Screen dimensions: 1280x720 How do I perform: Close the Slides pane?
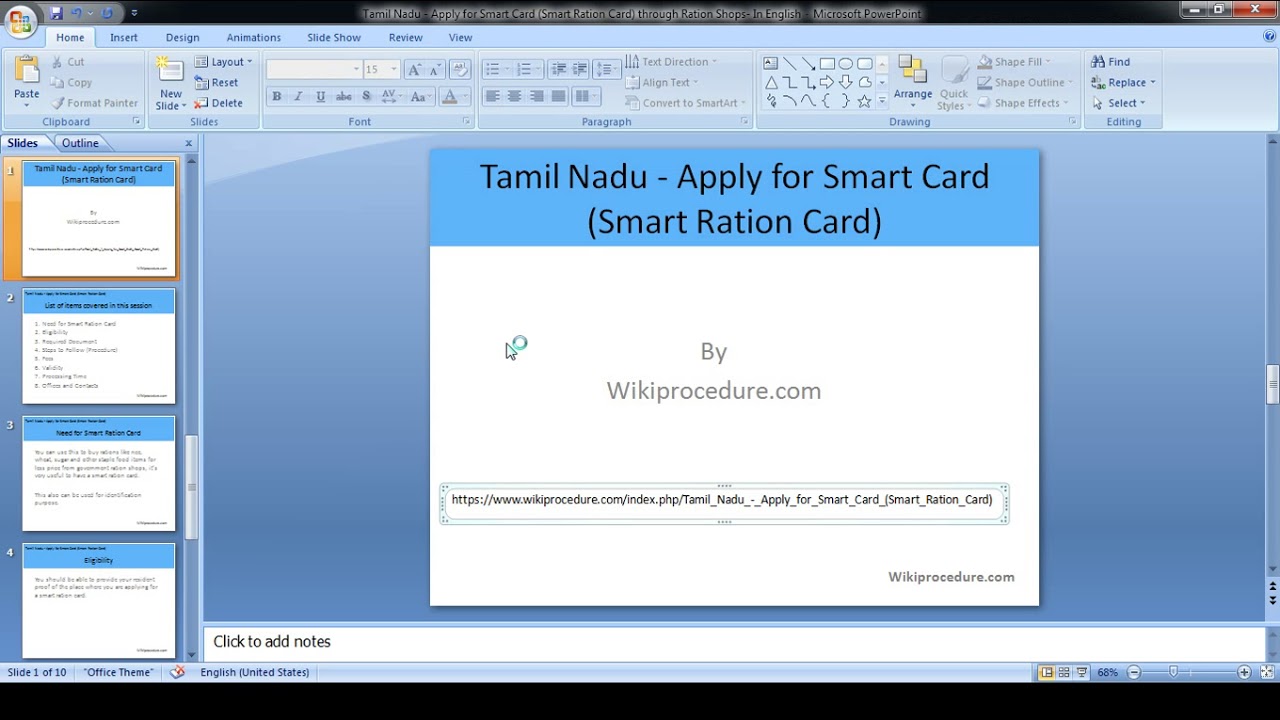point(188,143)
